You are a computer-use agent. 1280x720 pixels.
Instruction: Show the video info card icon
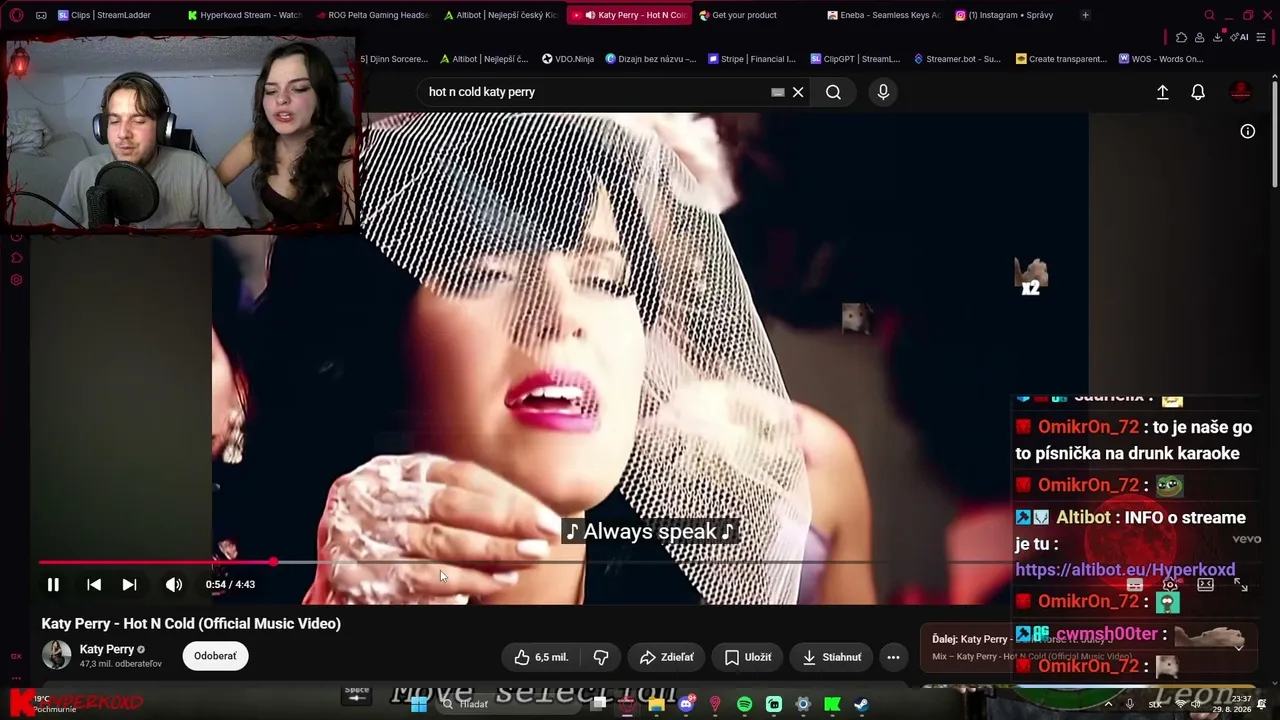[1248, 131]
